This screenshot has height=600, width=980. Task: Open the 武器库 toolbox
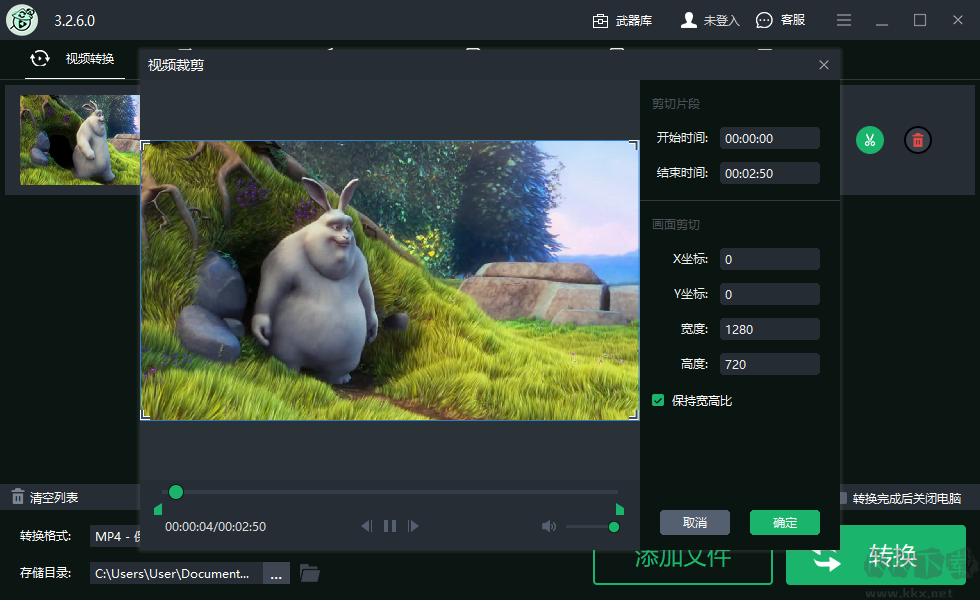(x=622, y=21)
